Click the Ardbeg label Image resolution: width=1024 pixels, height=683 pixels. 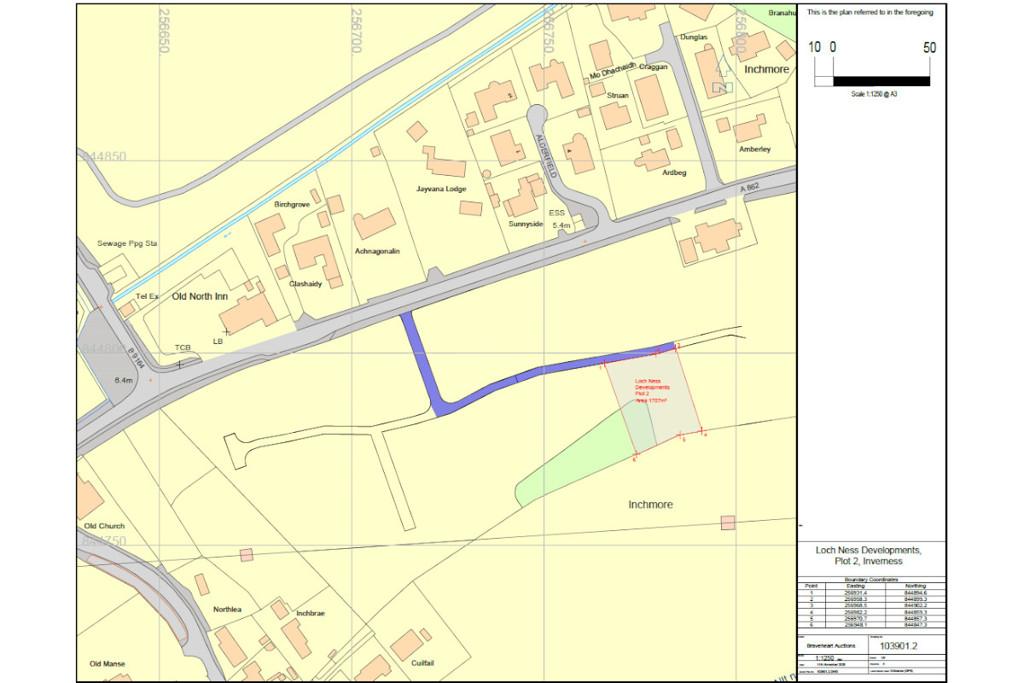pyautogui.click(x=674, y=173)
